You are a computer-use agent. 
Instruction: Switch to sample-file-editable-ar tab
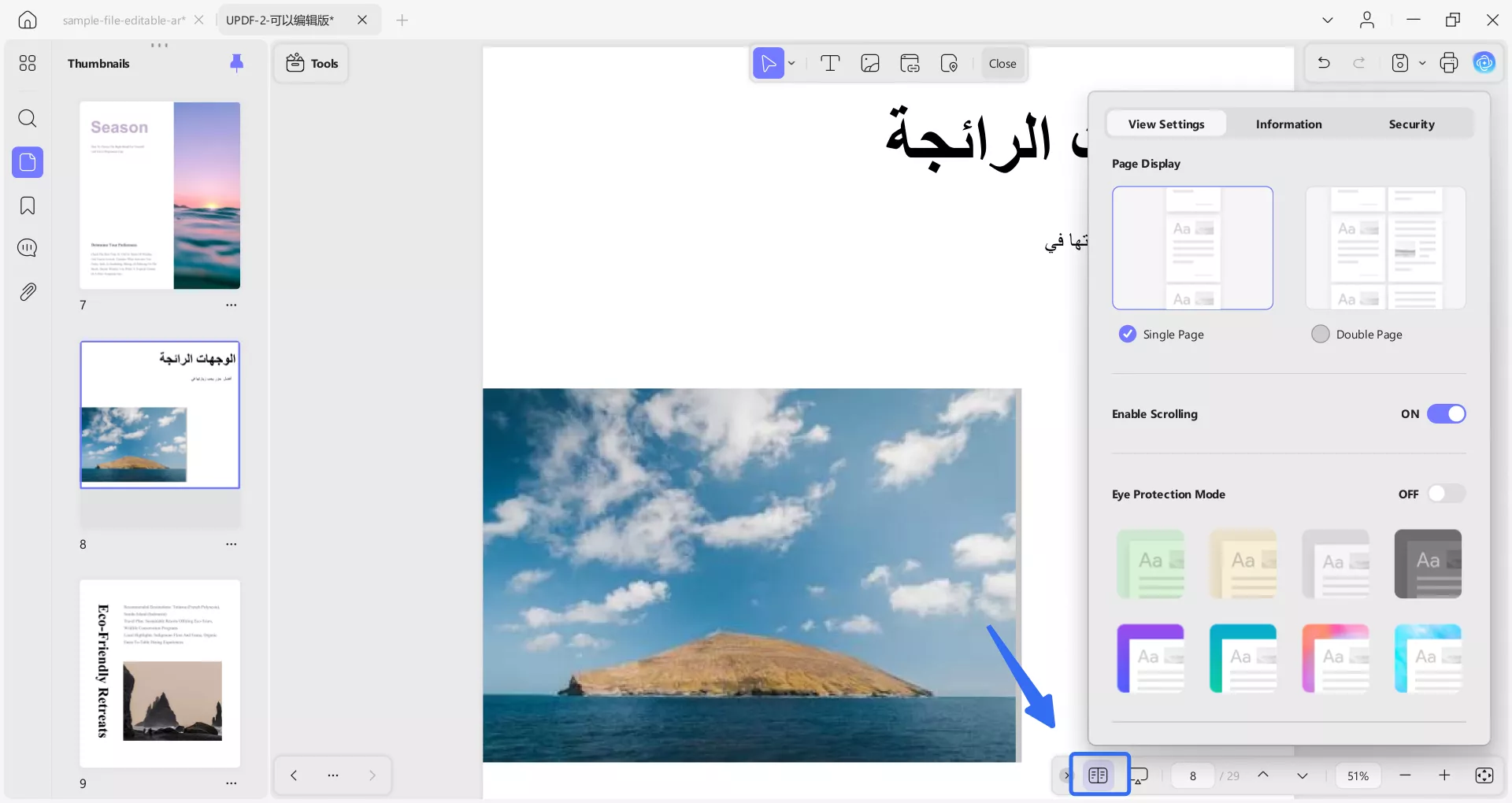pos(124,20)
